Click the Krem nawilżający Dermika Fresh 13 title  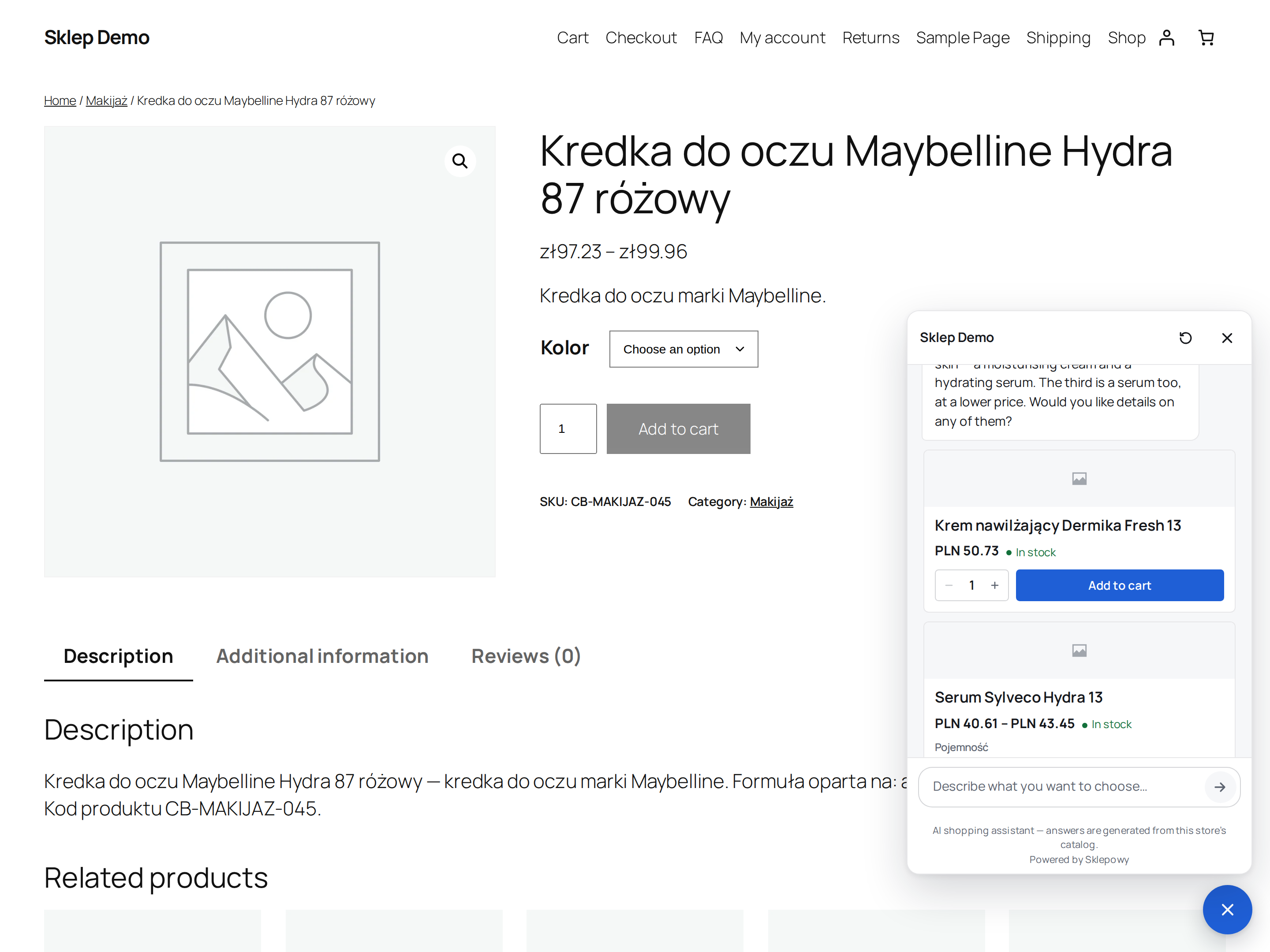pos(1057,526)
